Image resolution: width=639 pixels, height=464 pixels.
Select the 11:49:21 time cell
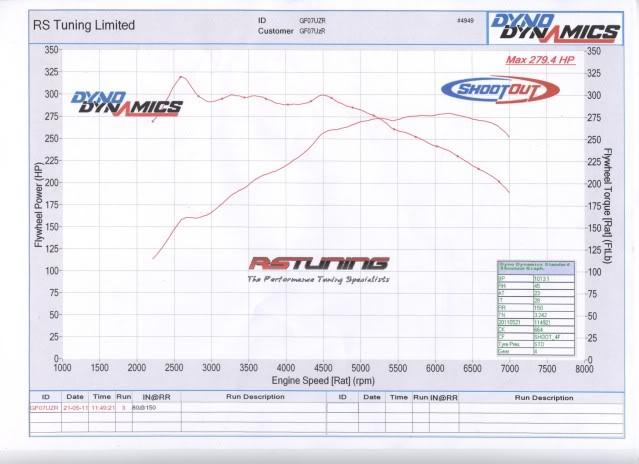pyautogui.click(x=104, y=407)
